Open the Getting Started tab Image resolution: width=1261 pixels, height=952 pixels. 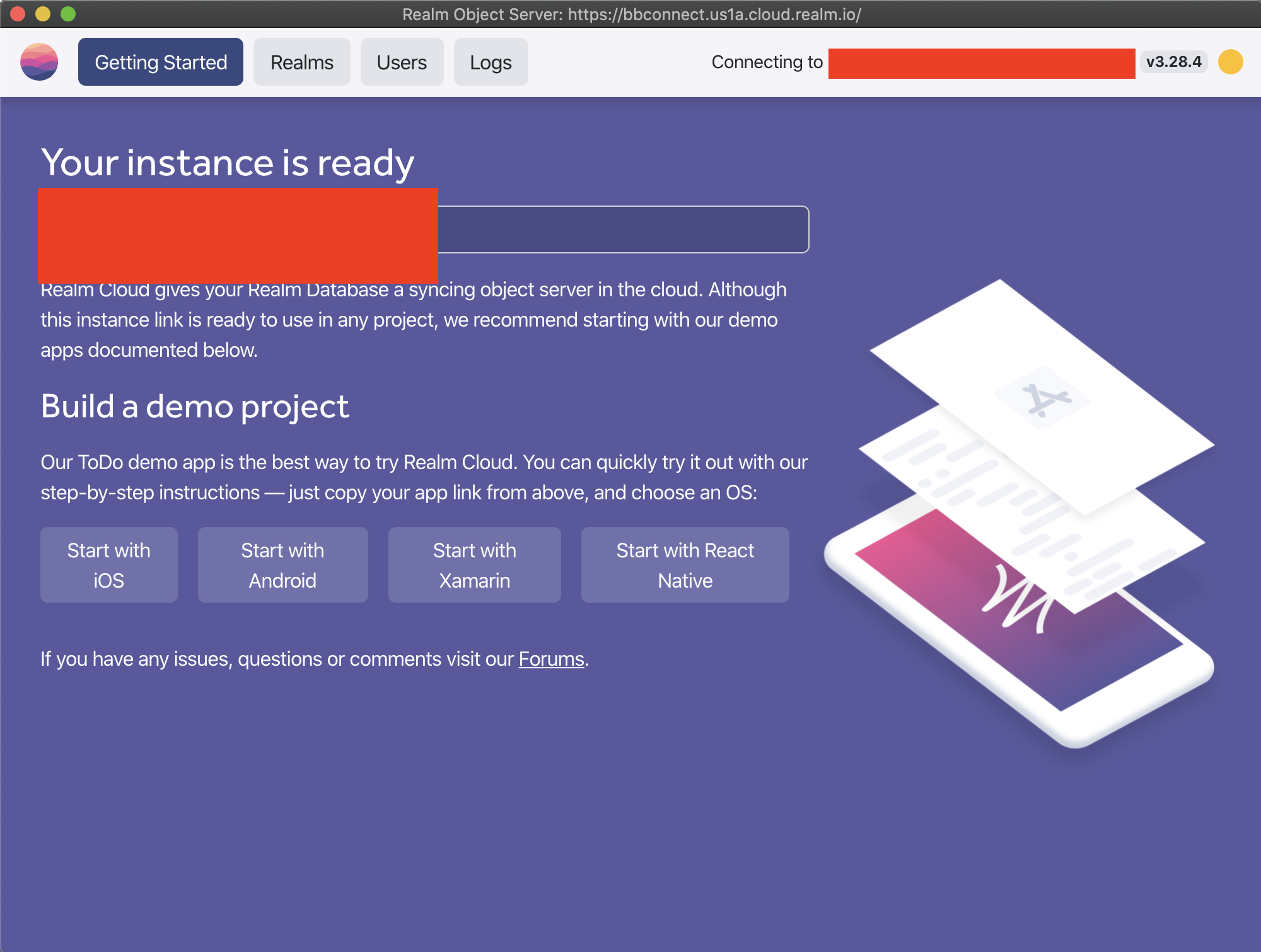pyautogui.click(x=161, y=62)
